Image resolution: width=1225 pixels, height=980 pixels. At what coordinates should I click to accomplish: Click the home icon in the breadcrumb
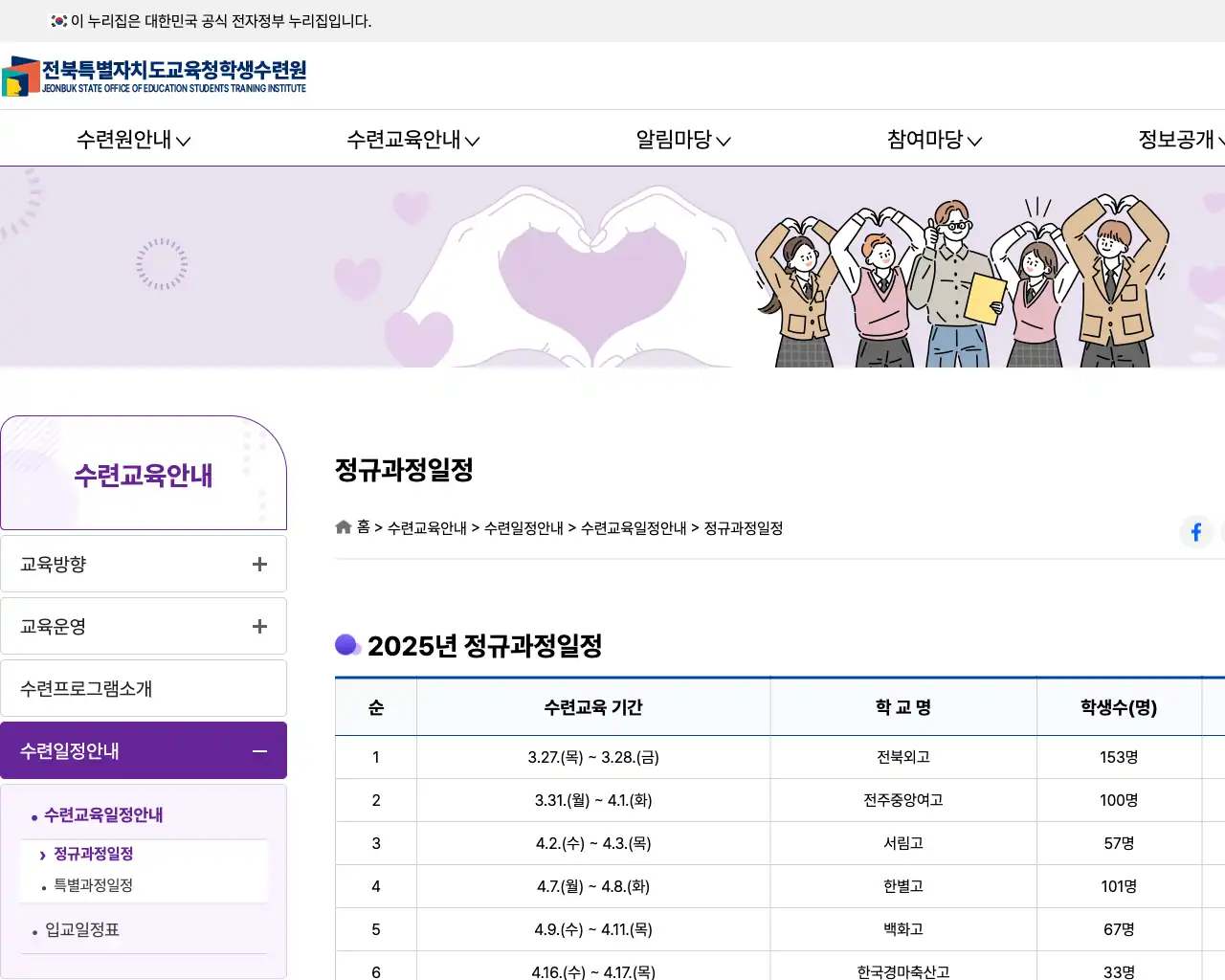342,526
